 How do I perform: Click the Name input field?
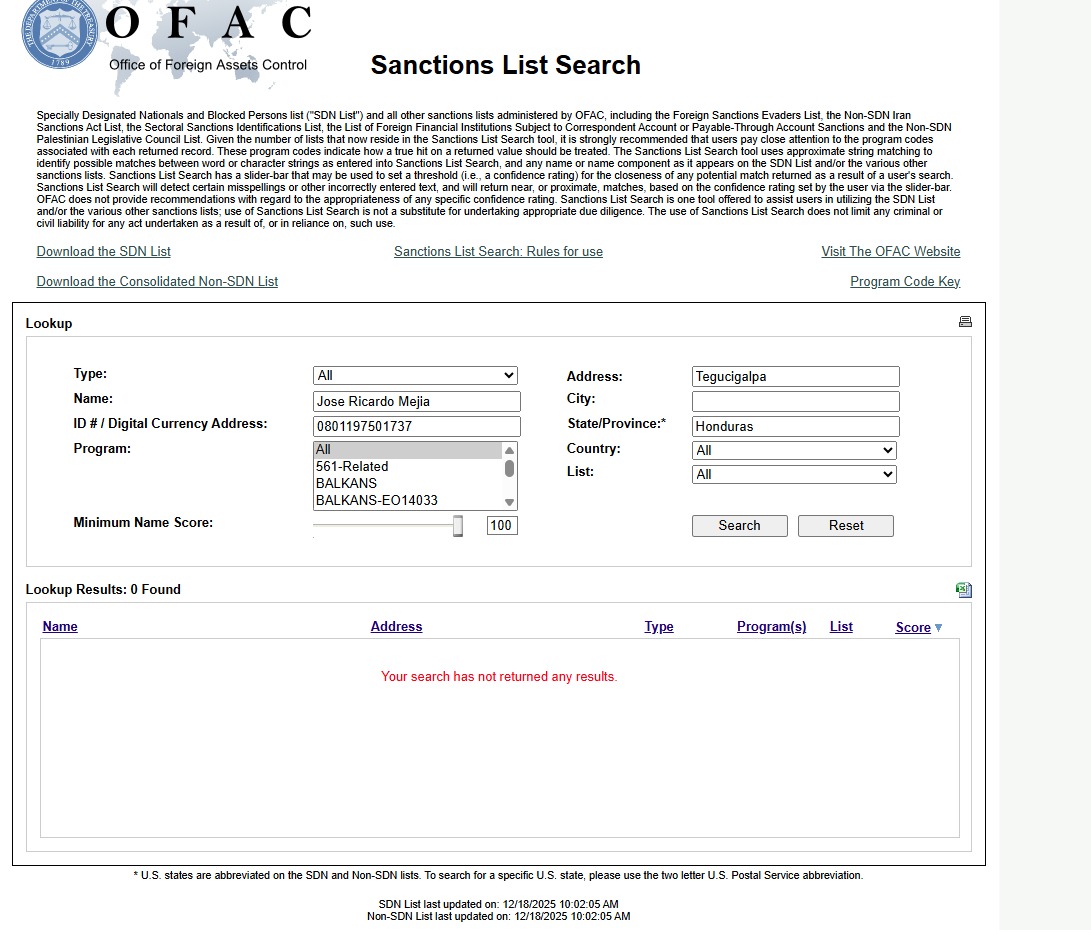tap(417, 402)
